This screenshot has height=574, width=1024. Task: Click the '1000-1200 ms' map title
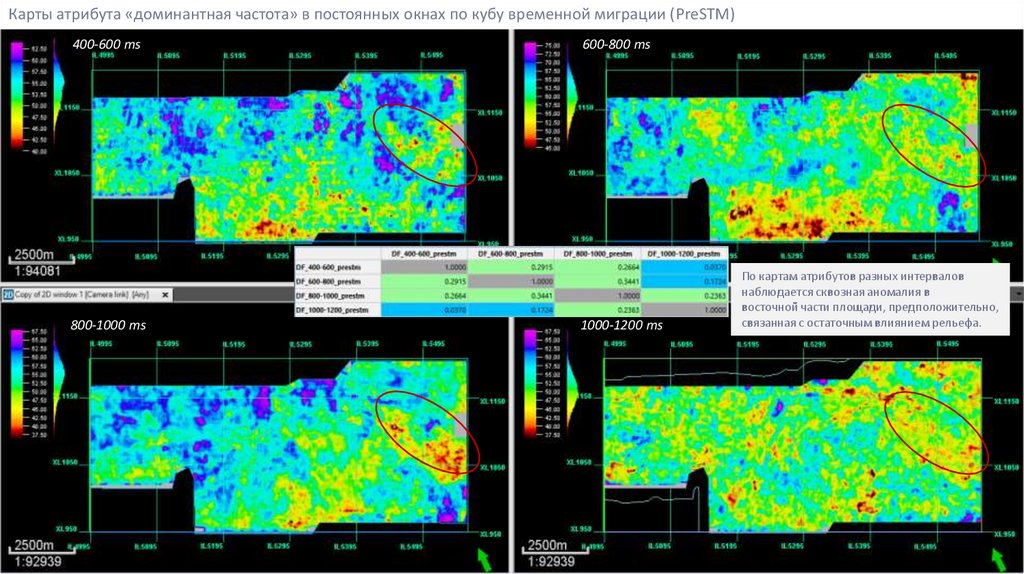(621, 325)
